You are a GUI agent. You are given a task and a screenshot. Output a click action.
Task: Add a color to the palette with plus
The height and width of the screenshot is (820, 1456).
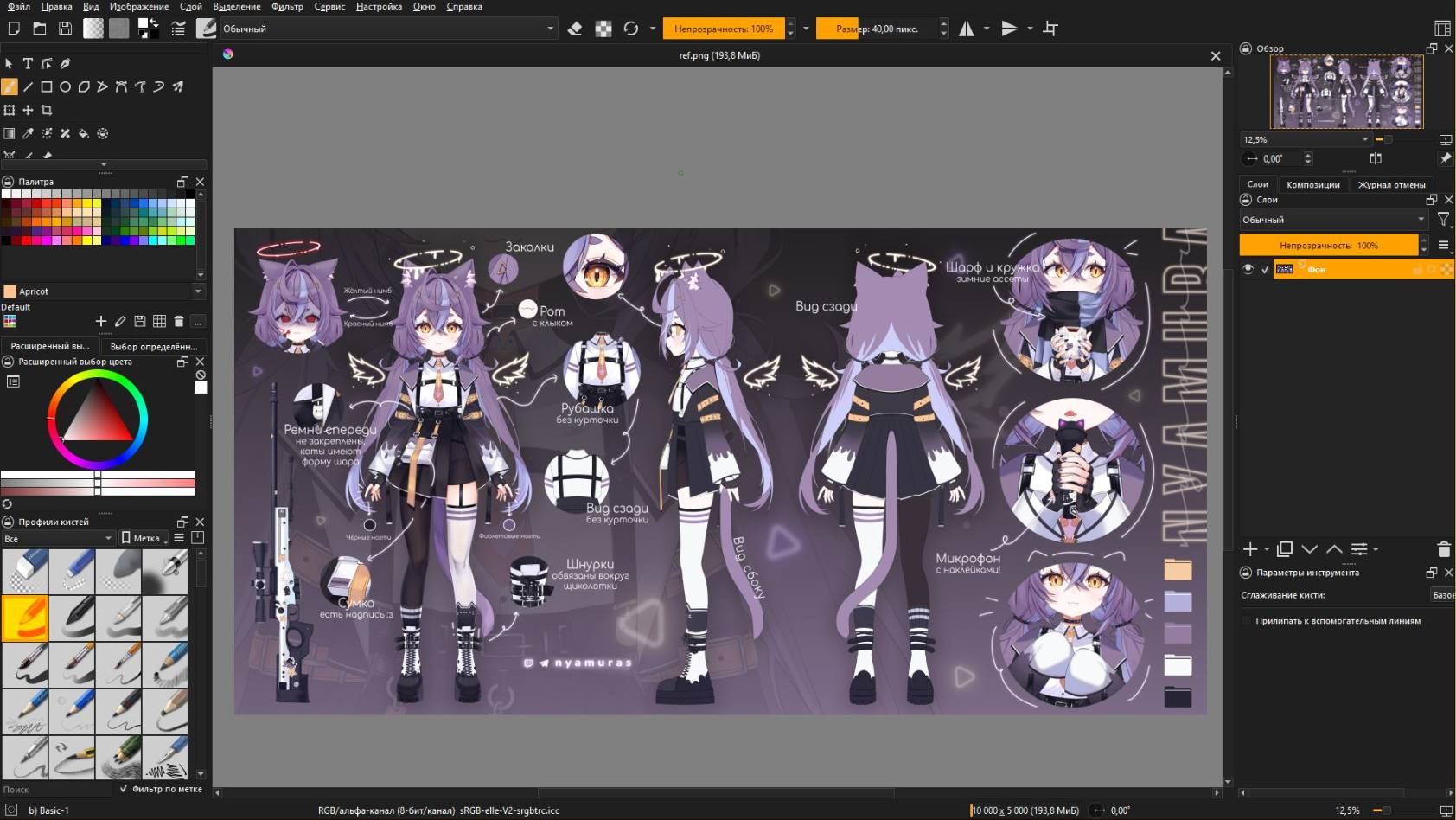pyautogui.click(x=101, y=321)
